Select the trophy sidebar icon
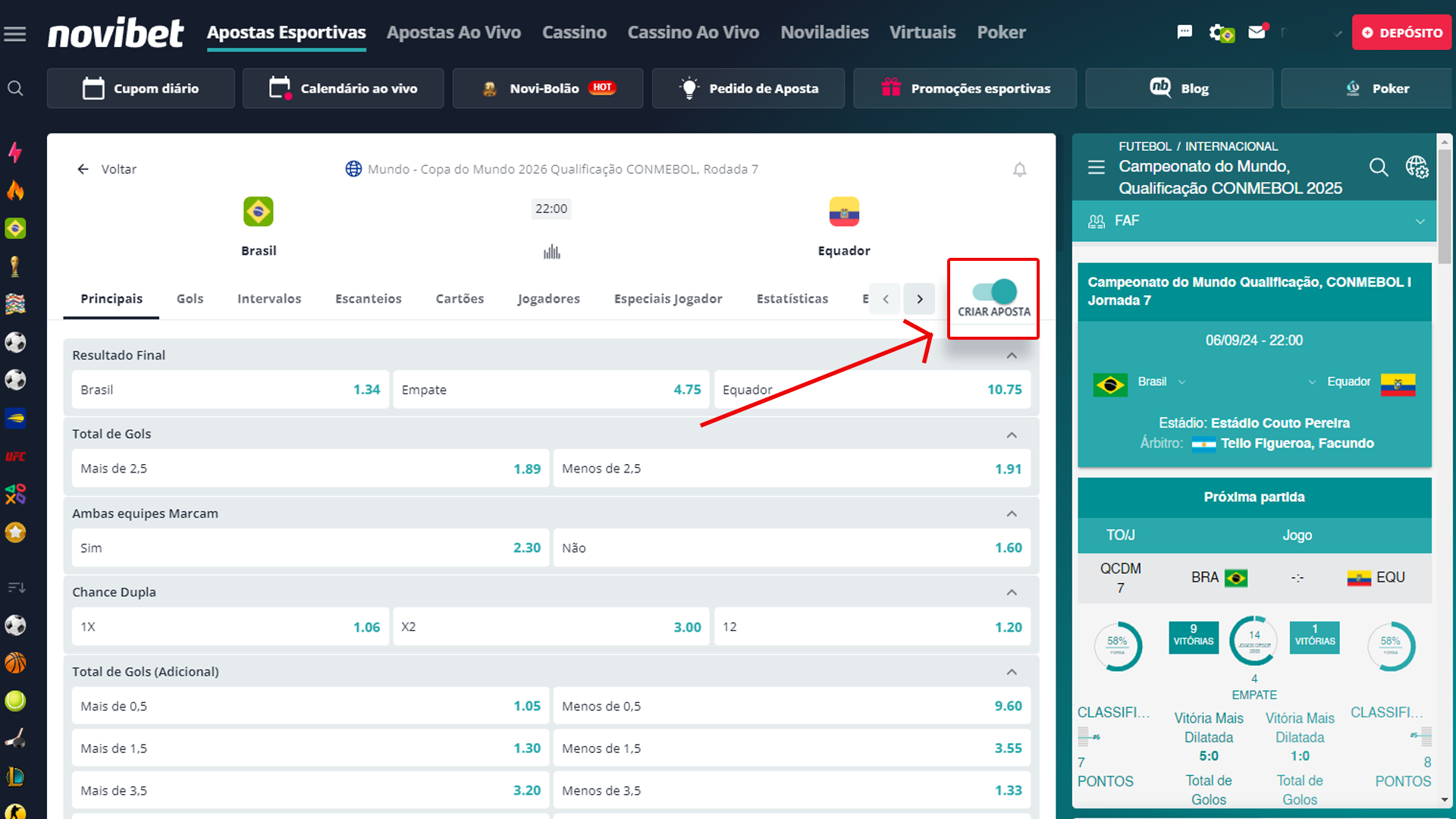Viewport: 1456px width, 819px height. point(15,266)
